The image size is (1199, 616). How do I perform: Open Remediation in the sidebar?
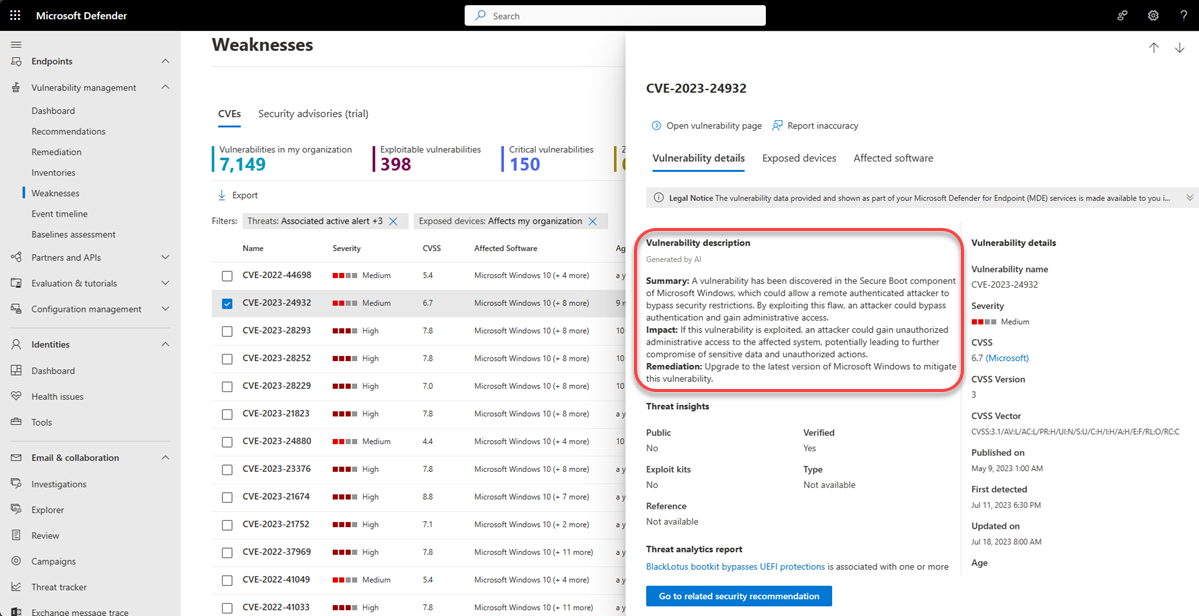(x=57, y=152)
